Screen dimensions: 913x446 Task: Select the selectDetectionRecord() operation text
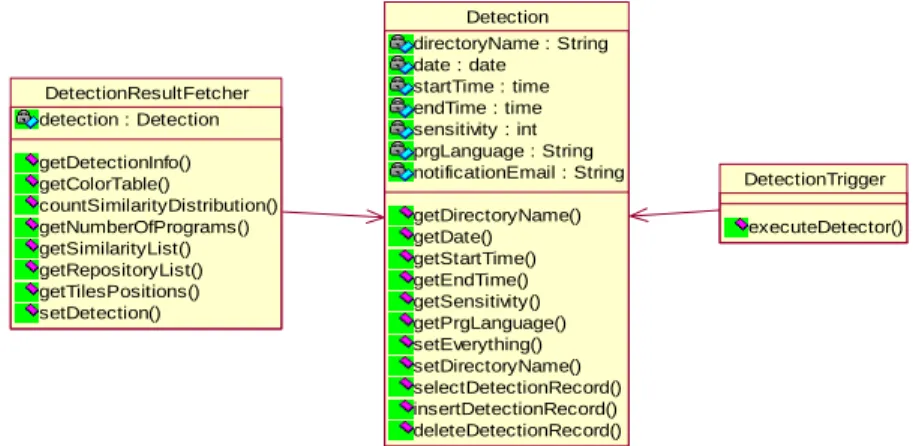[x=518, y=388]
